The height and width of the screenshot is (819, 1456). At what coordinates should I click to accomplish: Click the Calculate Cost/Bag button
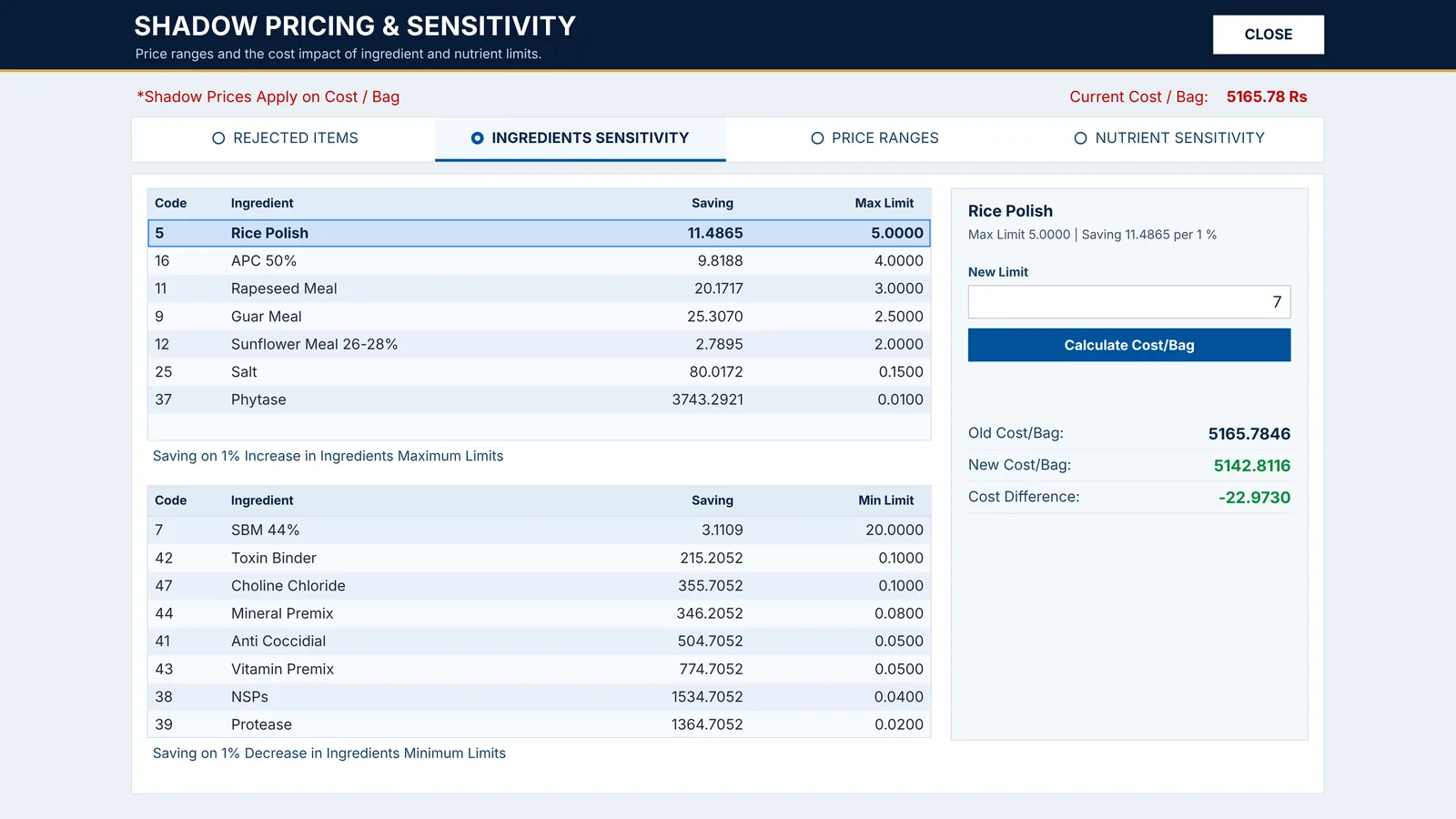(1129, 345)
